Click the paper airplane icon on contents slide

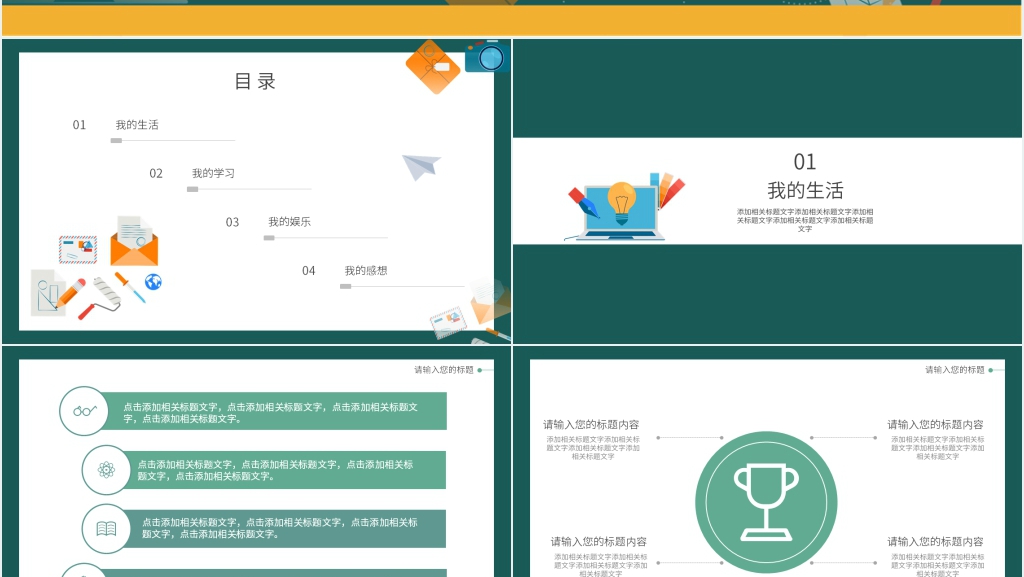421,166
